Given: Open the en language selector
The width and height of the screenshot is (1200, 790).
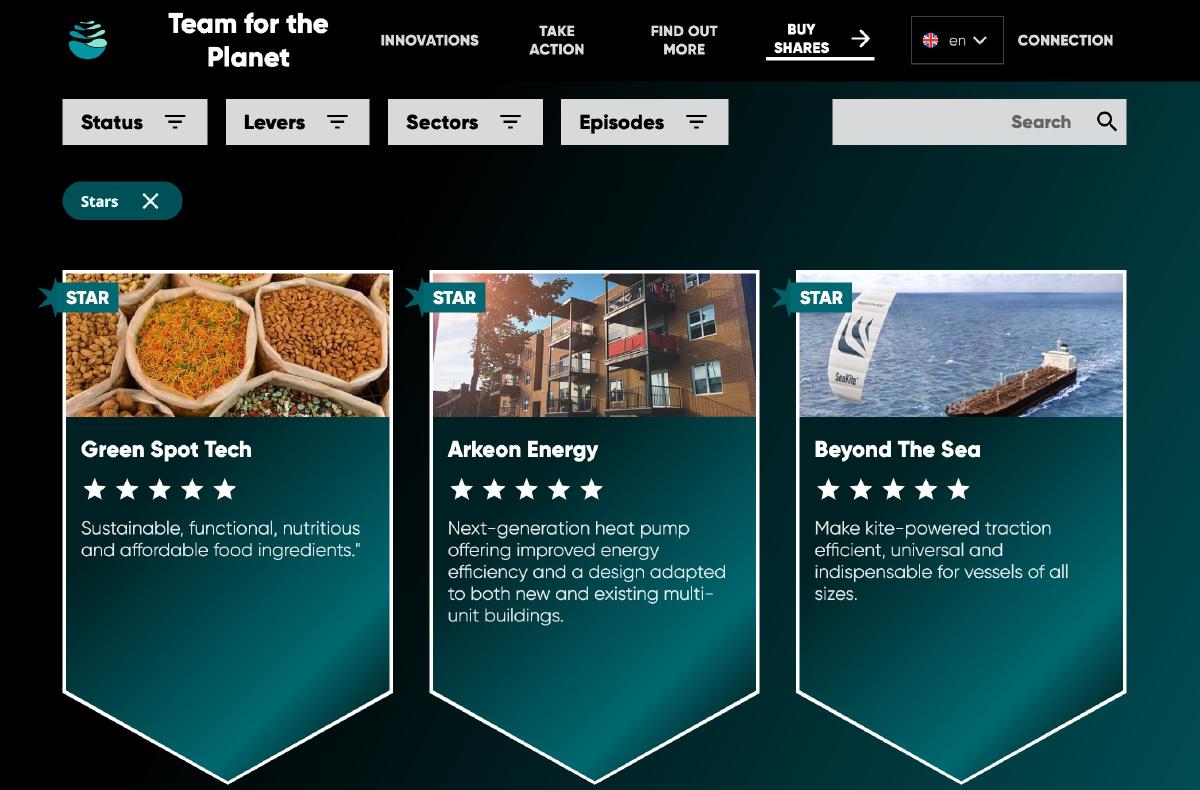Looking at the screenshot, I should 957,40.
